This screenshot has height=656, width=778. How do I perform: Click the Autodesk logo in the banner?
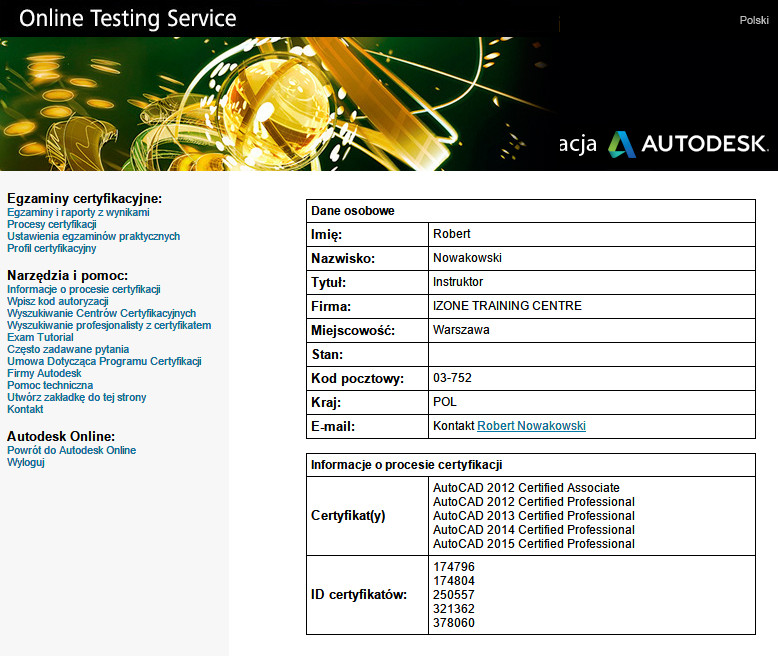coord(688,144)
